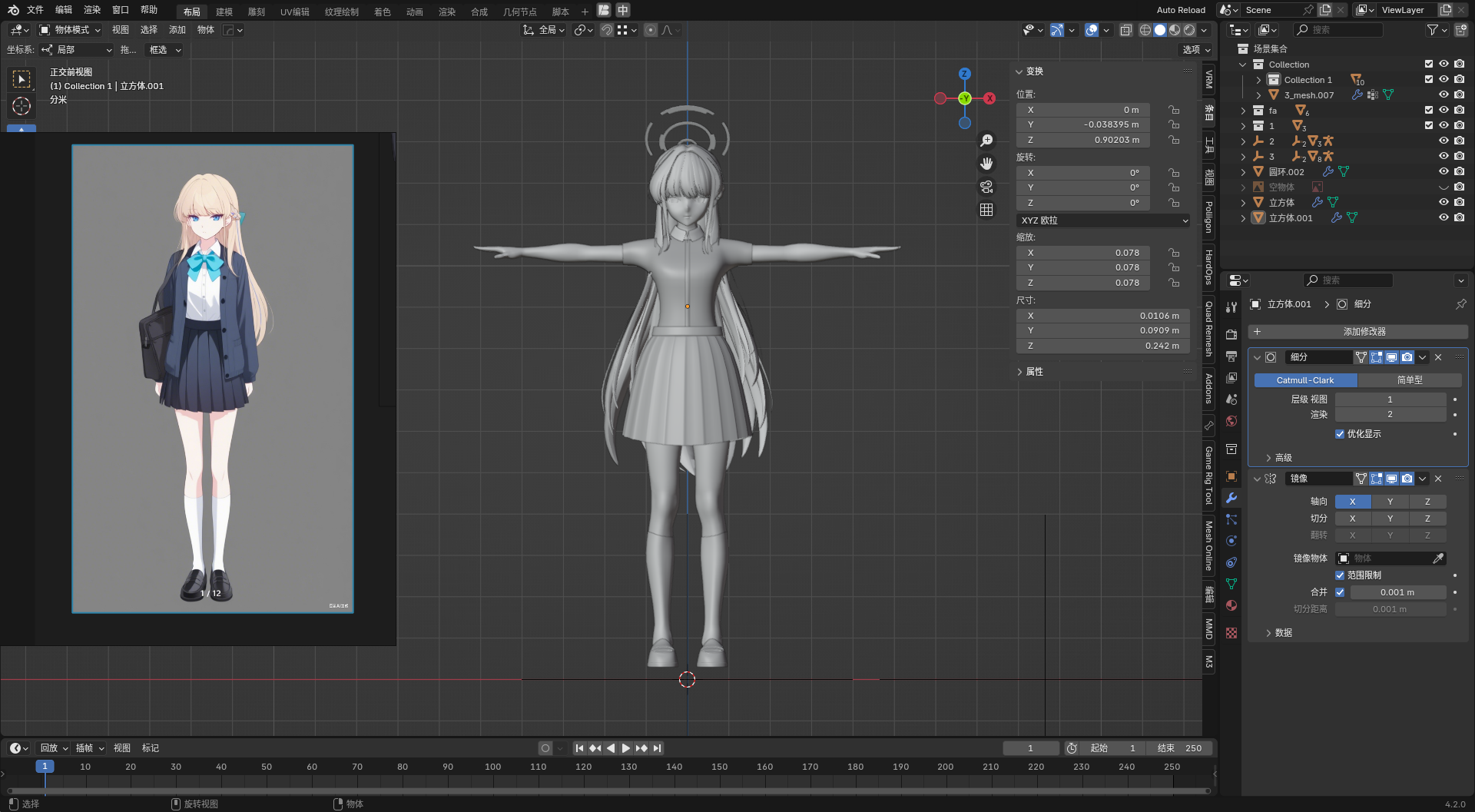
Task: Select the 简单型 subdivision type
Action: (1409, 380)
